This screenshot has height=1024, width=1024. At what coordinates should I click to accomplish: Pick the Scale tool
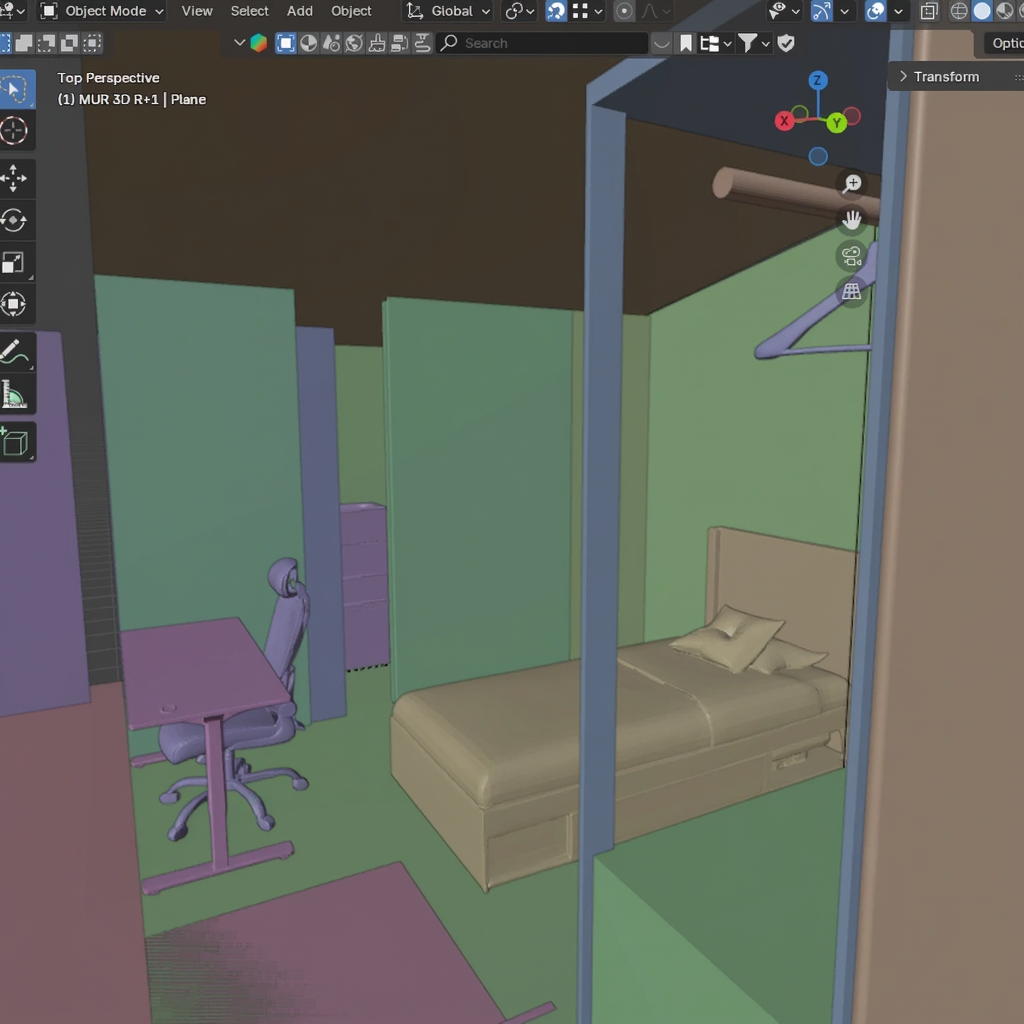coord(14,263)
